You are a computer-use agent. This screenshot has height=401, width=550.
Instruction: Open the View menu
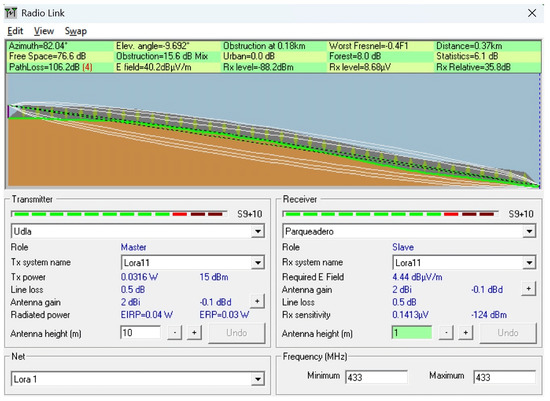coord(44,31)
